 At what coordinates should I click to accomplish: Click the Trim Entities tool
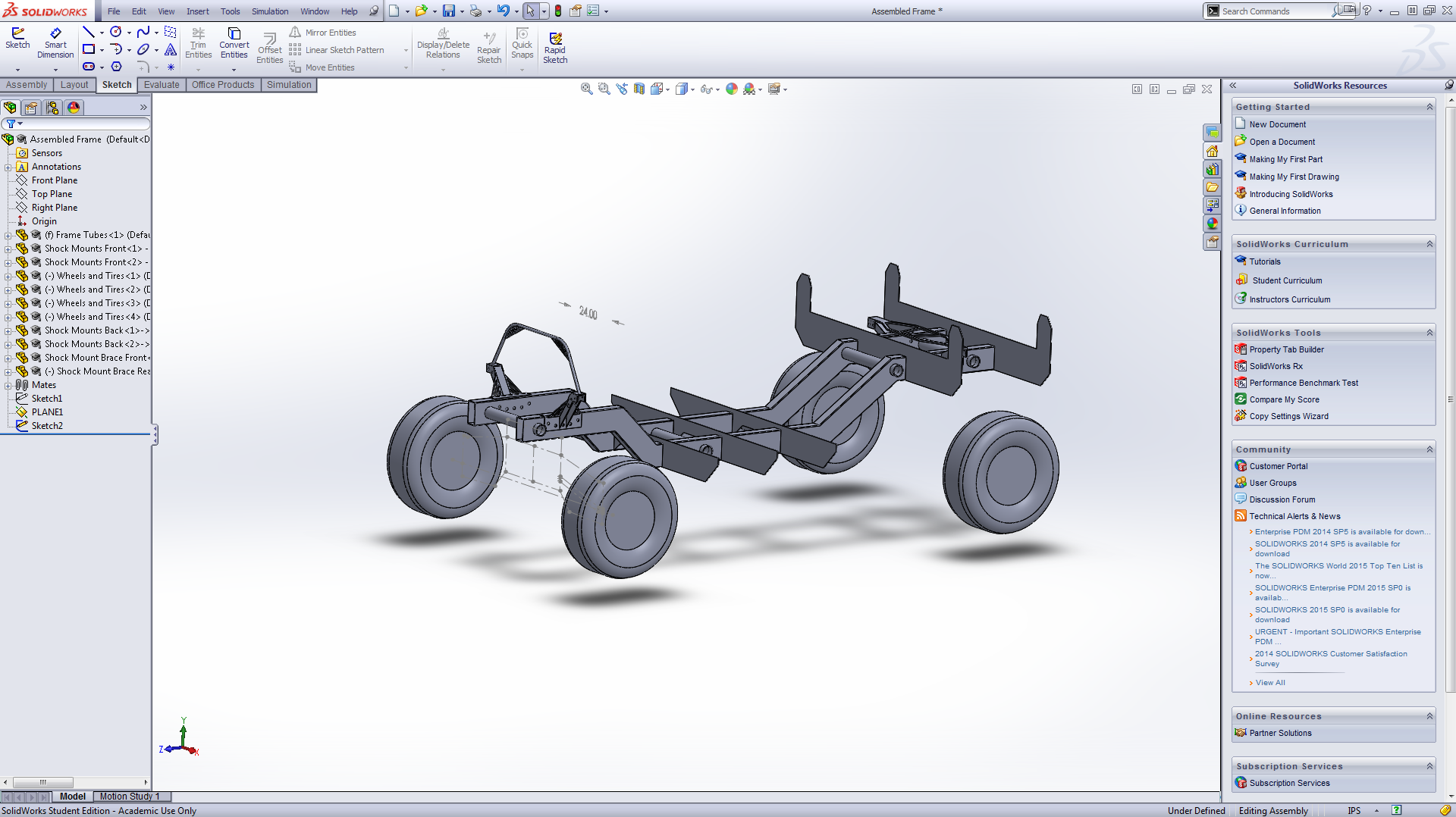(x=198, y=43)
